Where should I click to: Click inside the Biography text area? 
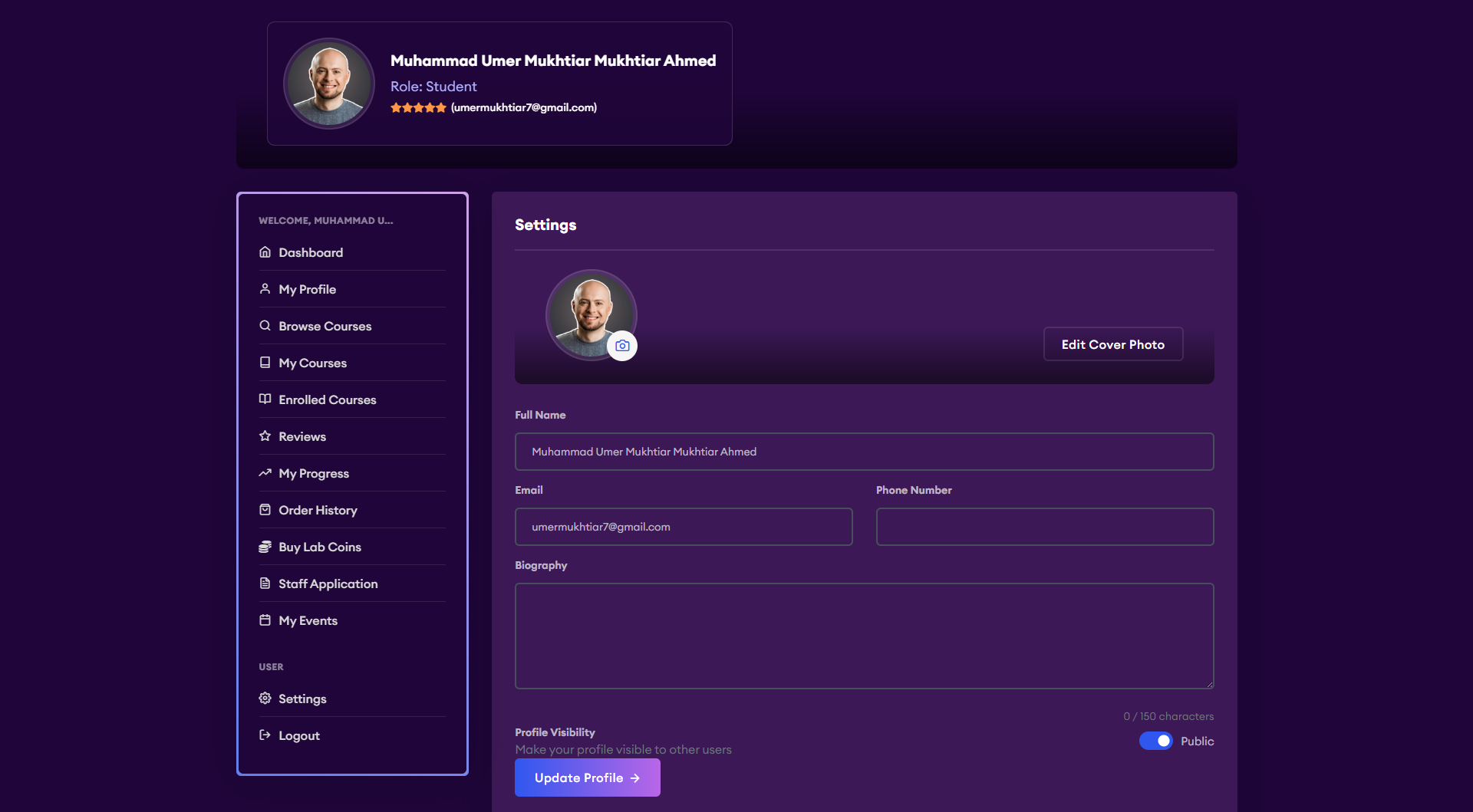tap(865, 636)
